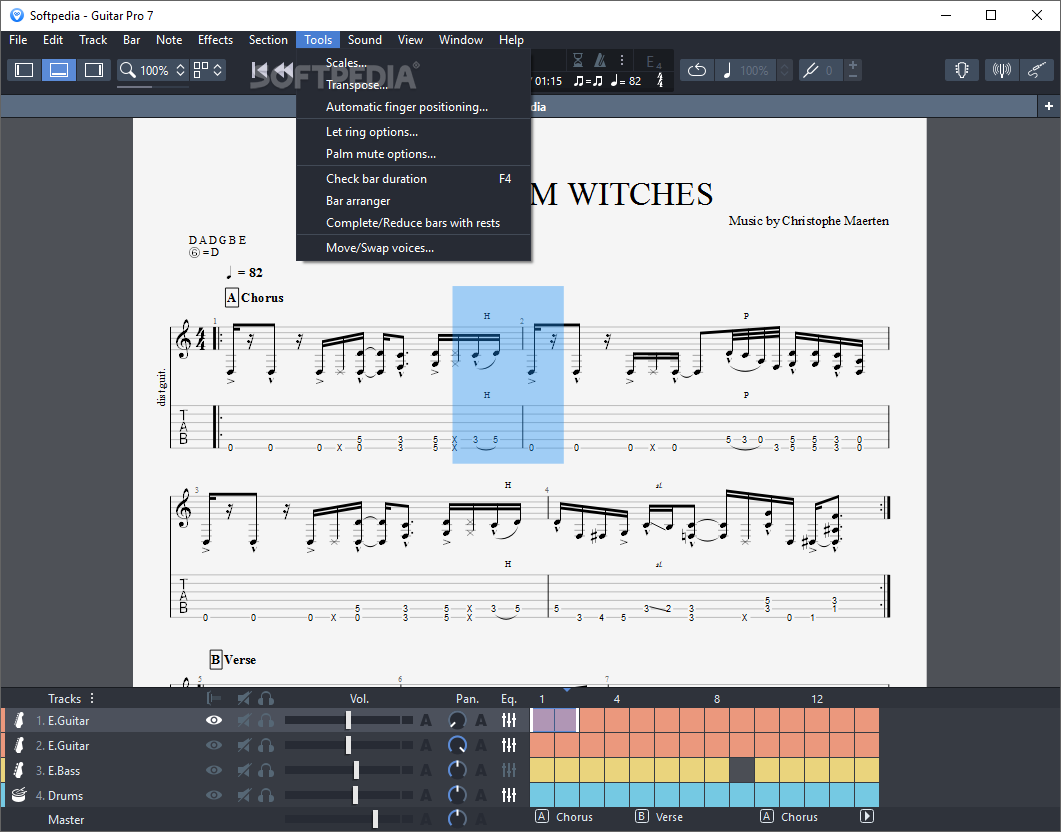Open the Tracks options three-dots menu
Viewport: 1061px width, 832px height.
(x=92, y=698)
